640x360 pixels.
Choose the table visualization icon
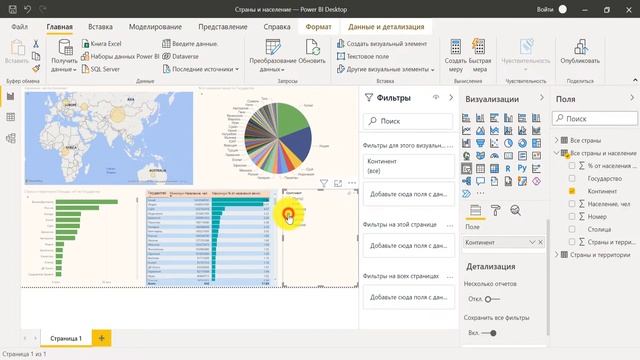point(480,168)
